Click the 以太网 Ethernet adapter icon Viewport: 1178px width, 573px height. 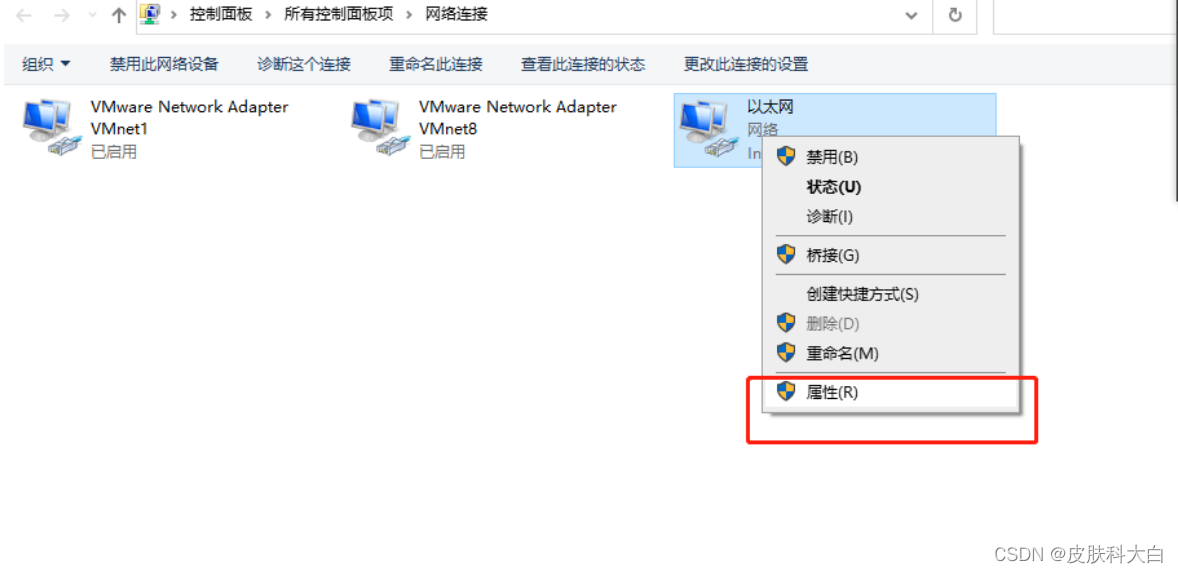tap(707, 127)
